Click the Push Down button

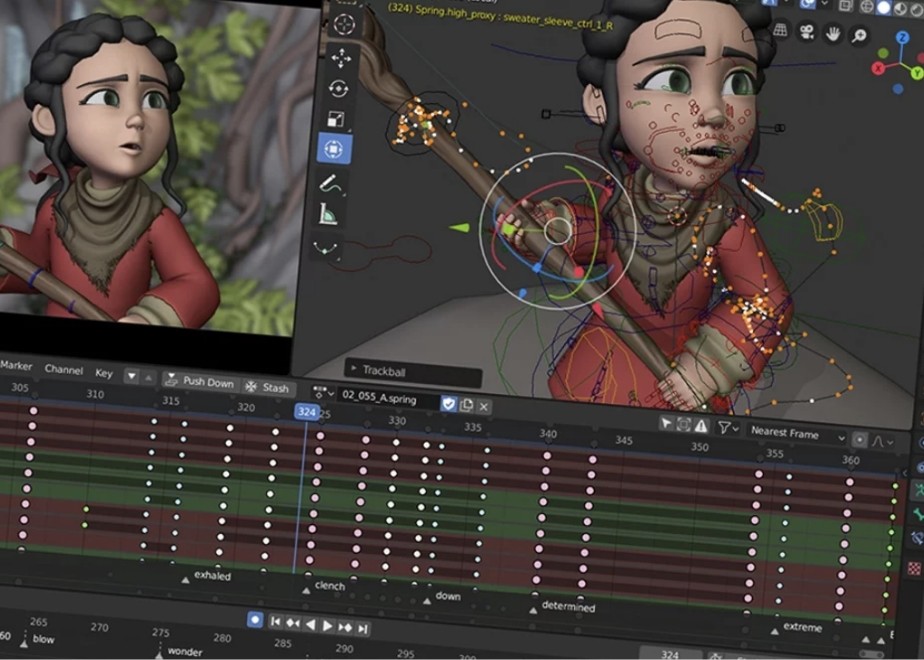[x=199, y=382]
